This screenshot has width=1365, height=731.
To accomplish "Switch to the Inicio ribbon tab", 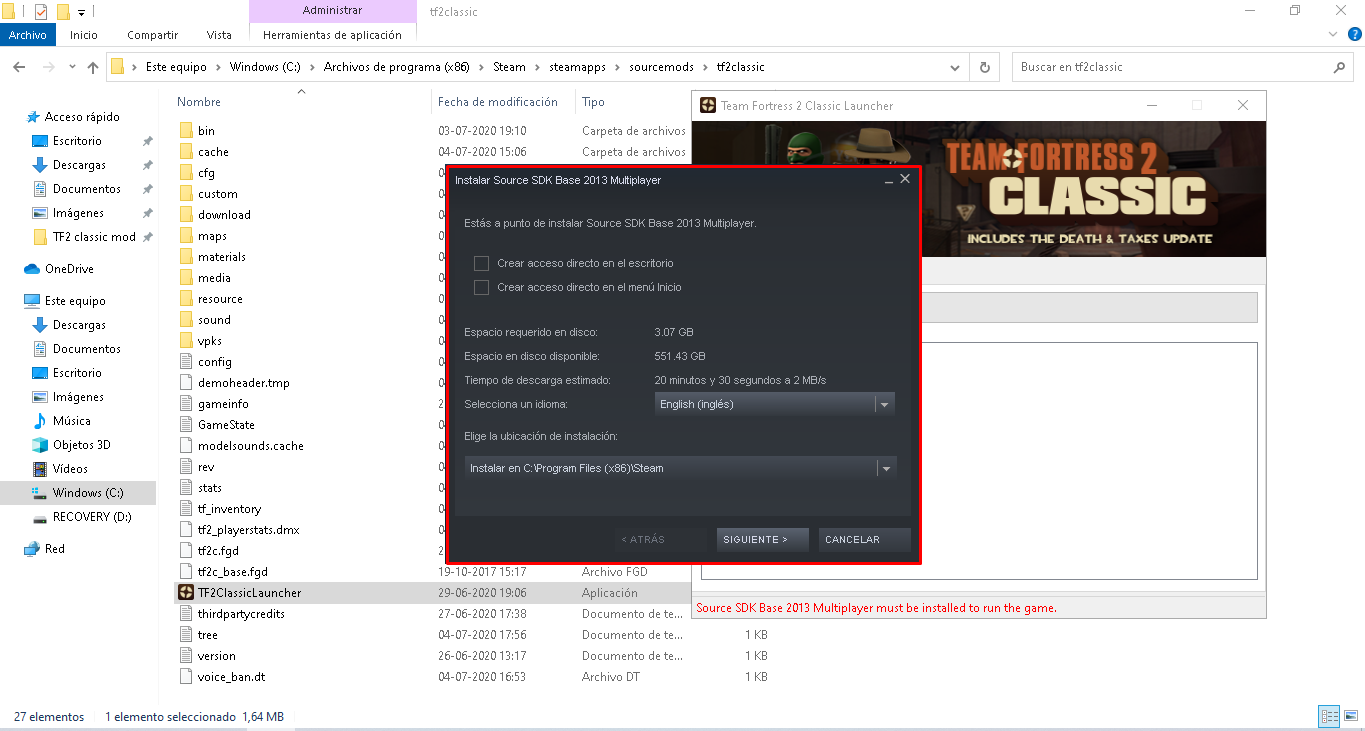I will 84,35.
